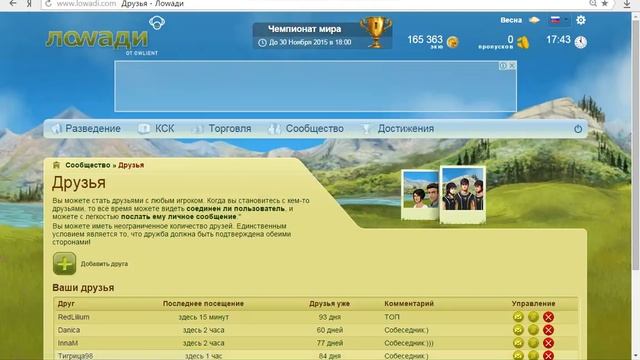Open settings with the gear icon
This screenshot has width=640, height=360.
(581, 20)
